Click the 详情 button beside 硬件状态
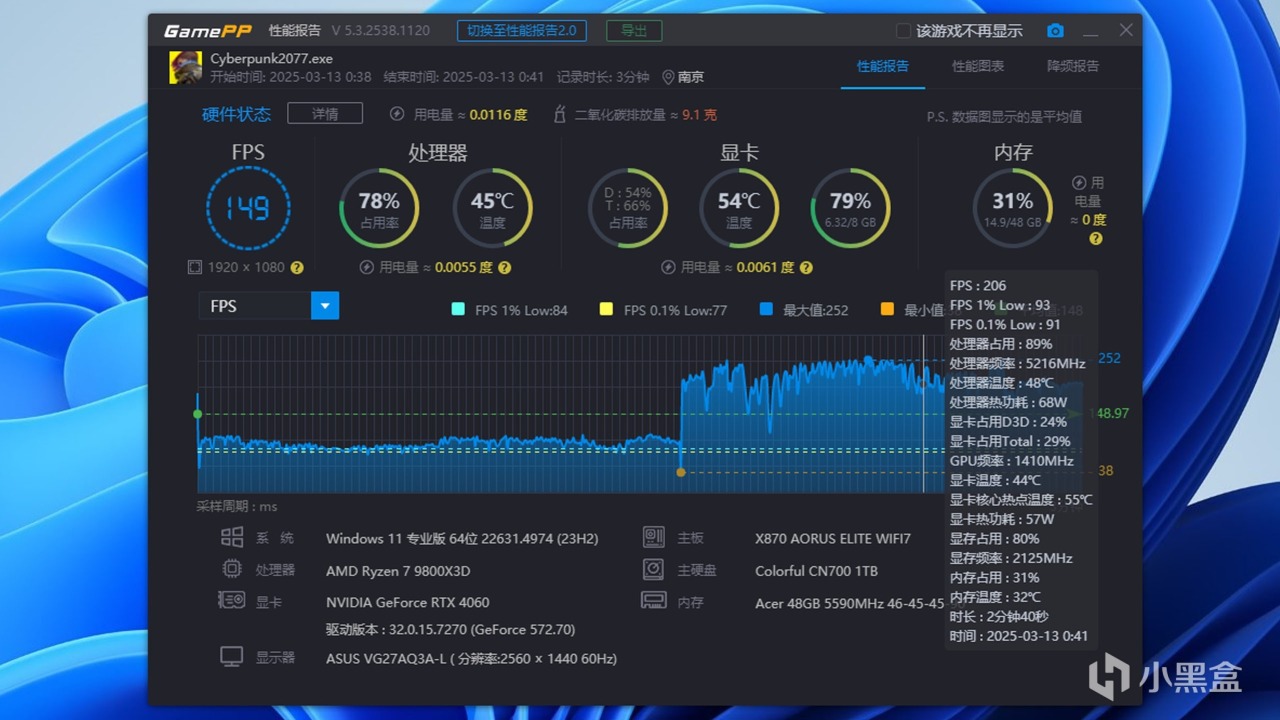1280x720 pixels. tap(325, 114)
